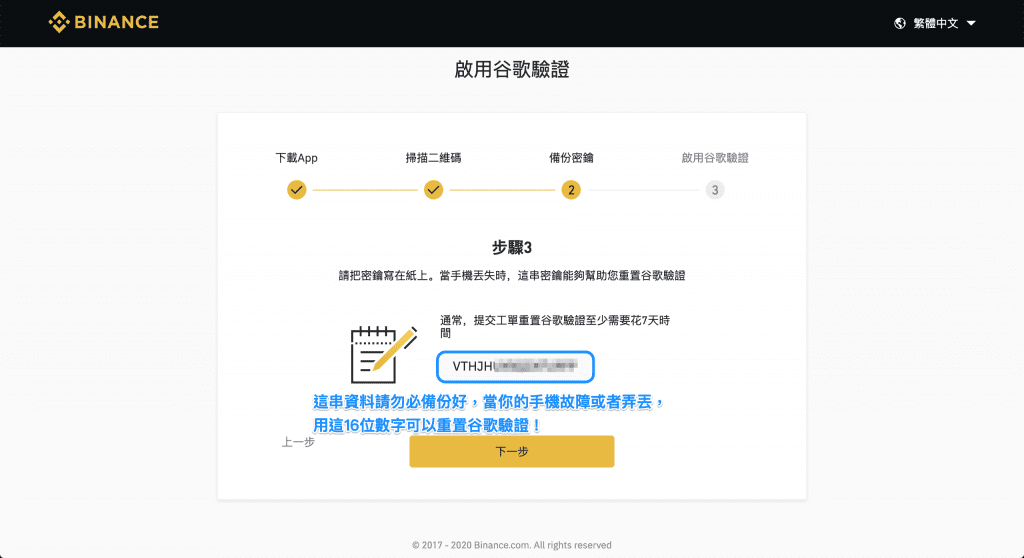Click the backup key field starting VTHJH

(x=515, y=366)
